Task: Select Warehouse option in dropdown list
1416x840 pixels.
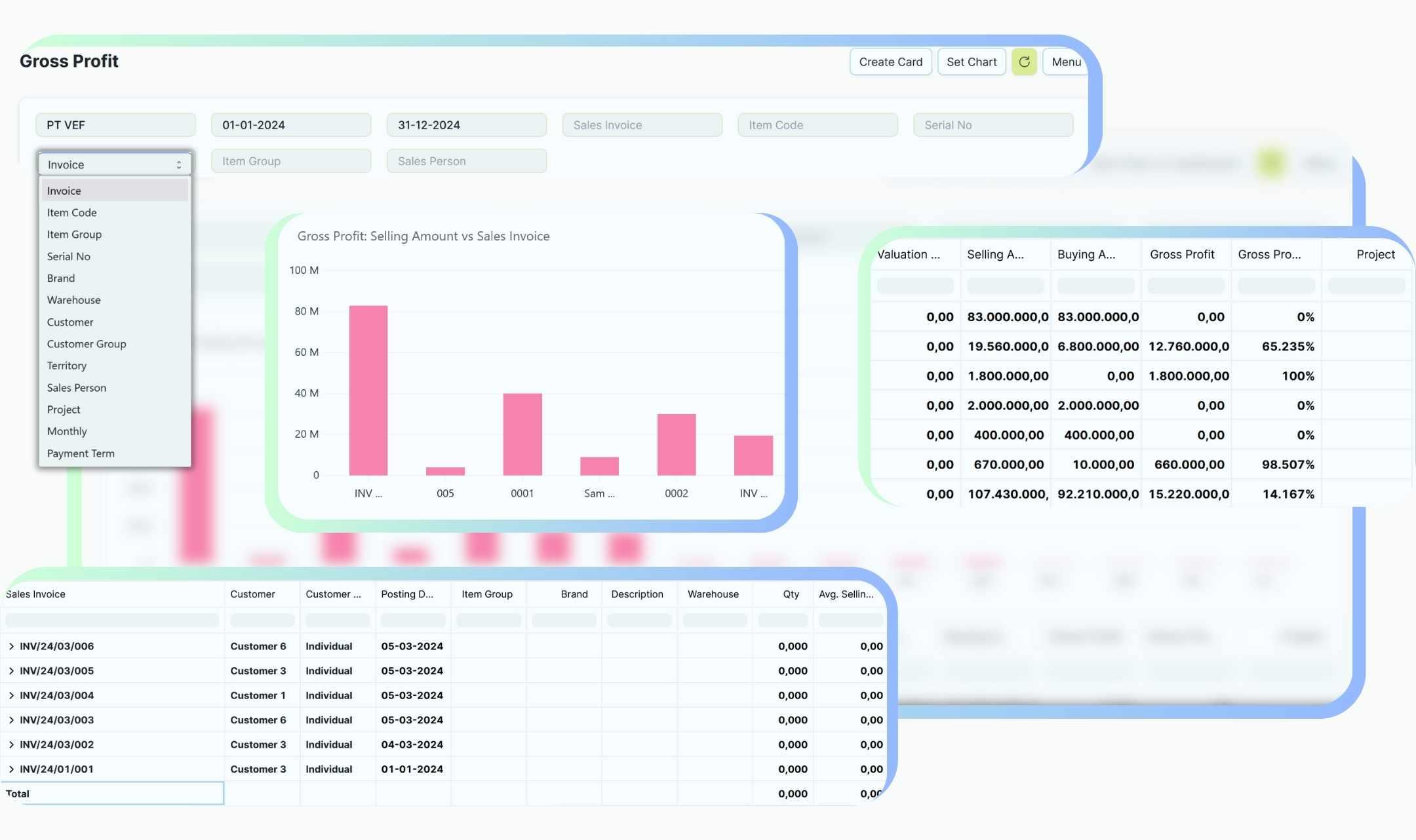Action: (73, 300)
